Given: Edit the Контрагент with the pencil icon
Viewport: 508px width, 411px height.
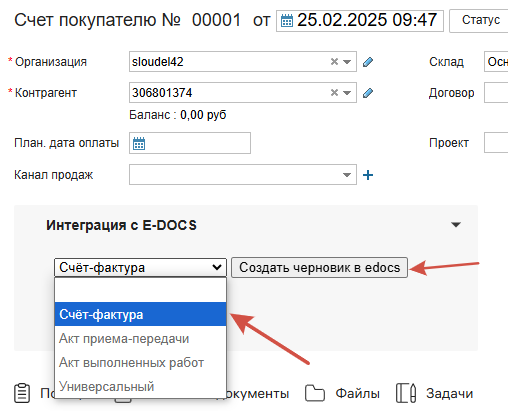Looking at the screenshot, I should coord(368,93).
